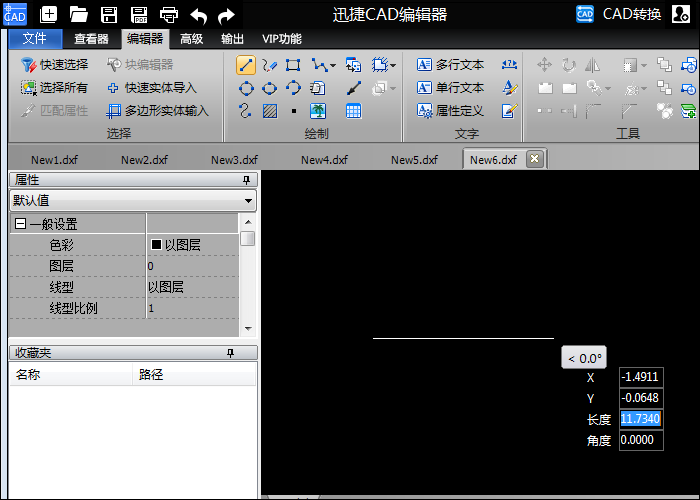Click the 路径 column header in favorites
This screenshot has width=700, height=500.
(x=194, y=374)
